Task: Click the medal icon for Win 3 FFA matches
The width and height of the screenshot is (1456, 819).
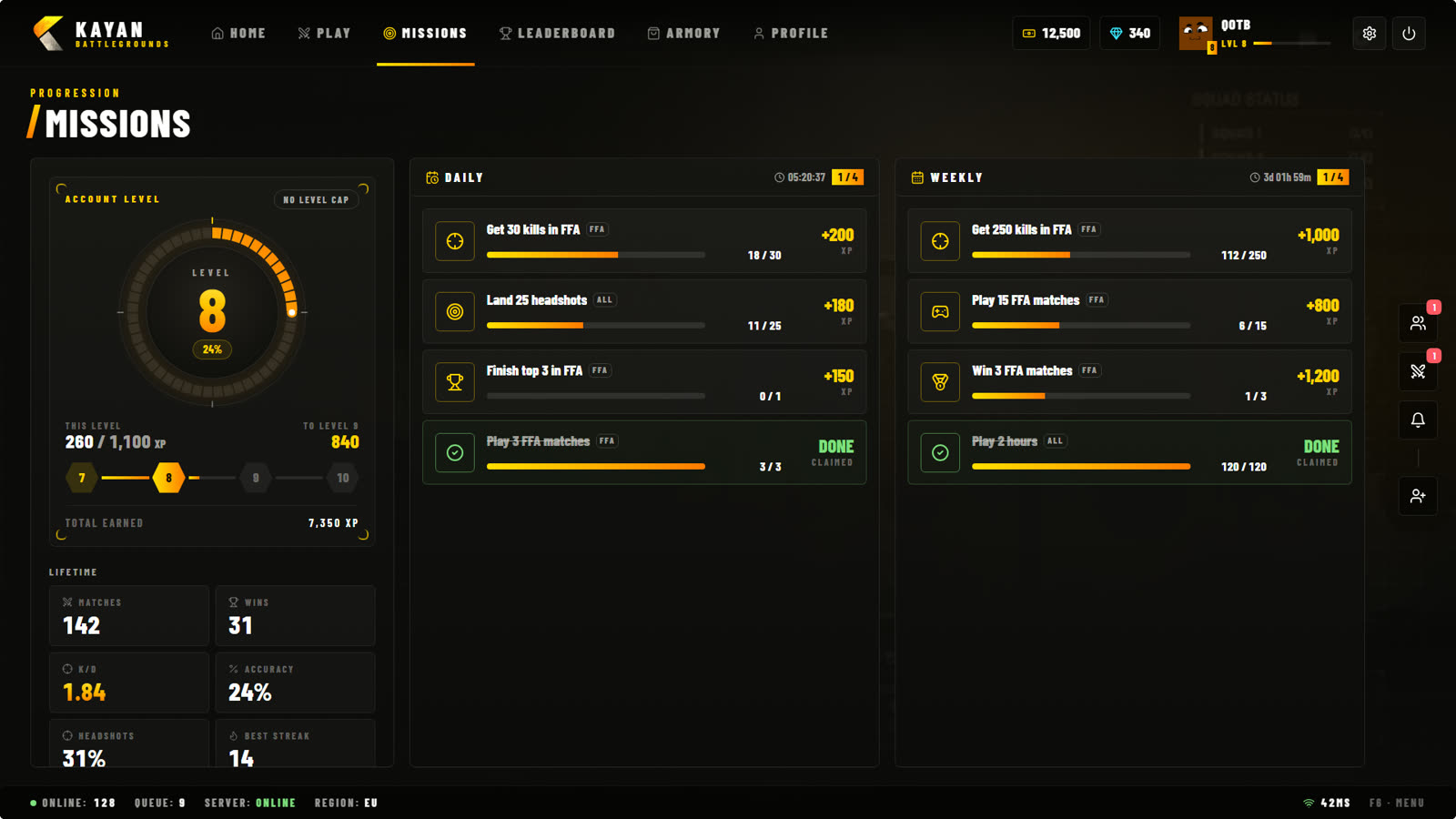Action: tap(940, 382)
